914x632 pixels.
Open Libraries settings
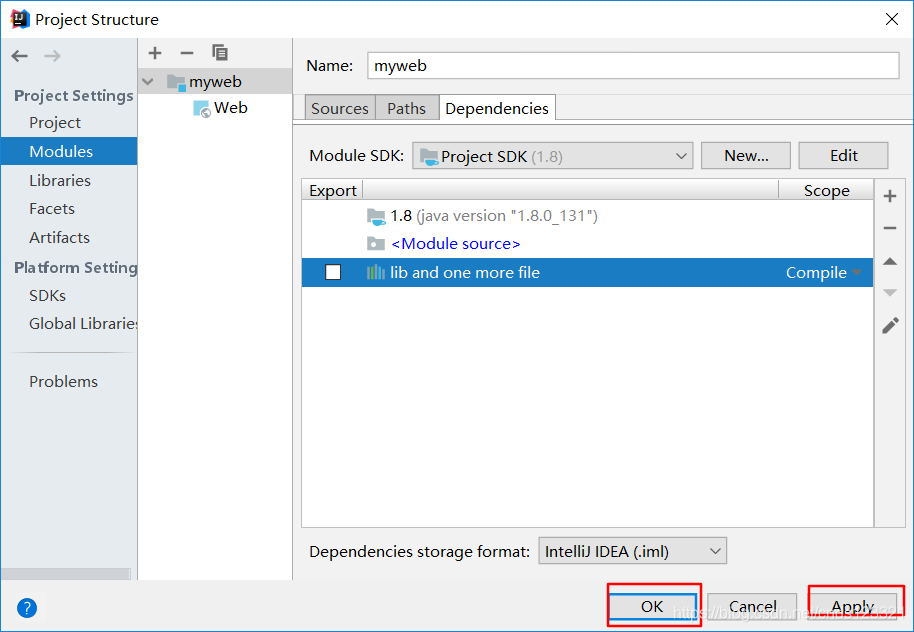pos(60,180)
